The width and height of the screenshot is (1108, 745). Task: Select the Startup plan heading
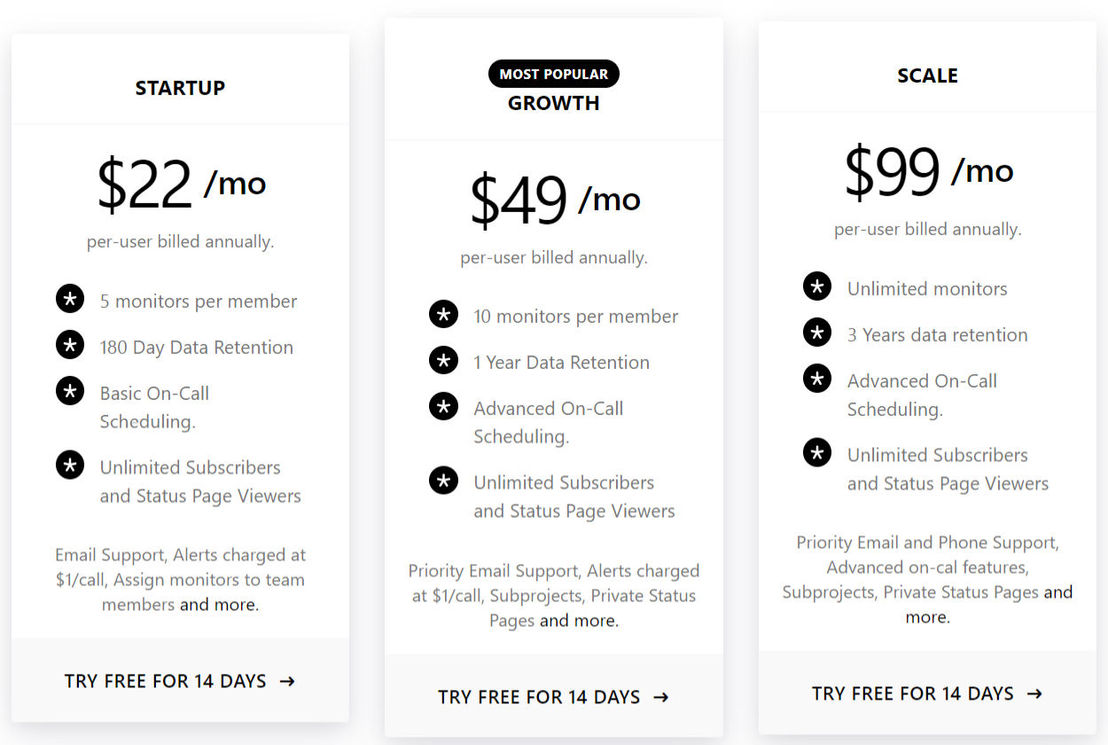(180, 88)
